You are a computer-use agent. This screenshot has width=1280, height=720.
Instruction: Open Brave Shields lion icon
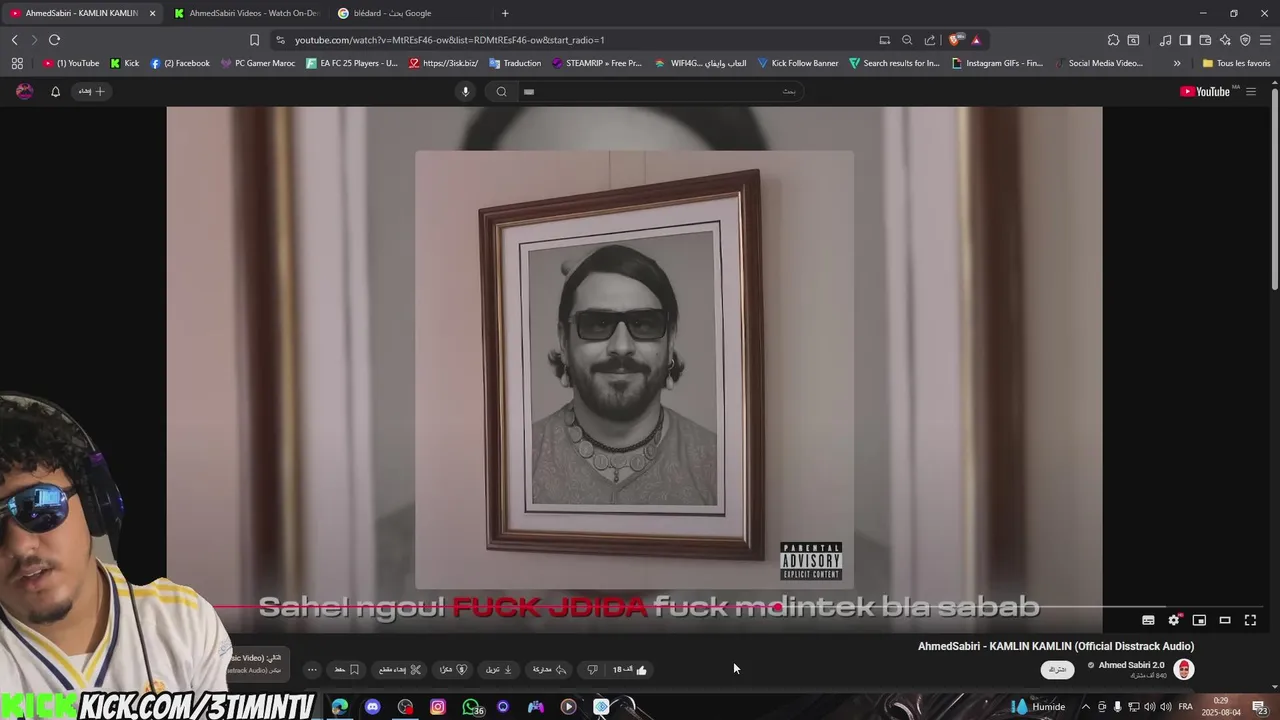(955, 40)
